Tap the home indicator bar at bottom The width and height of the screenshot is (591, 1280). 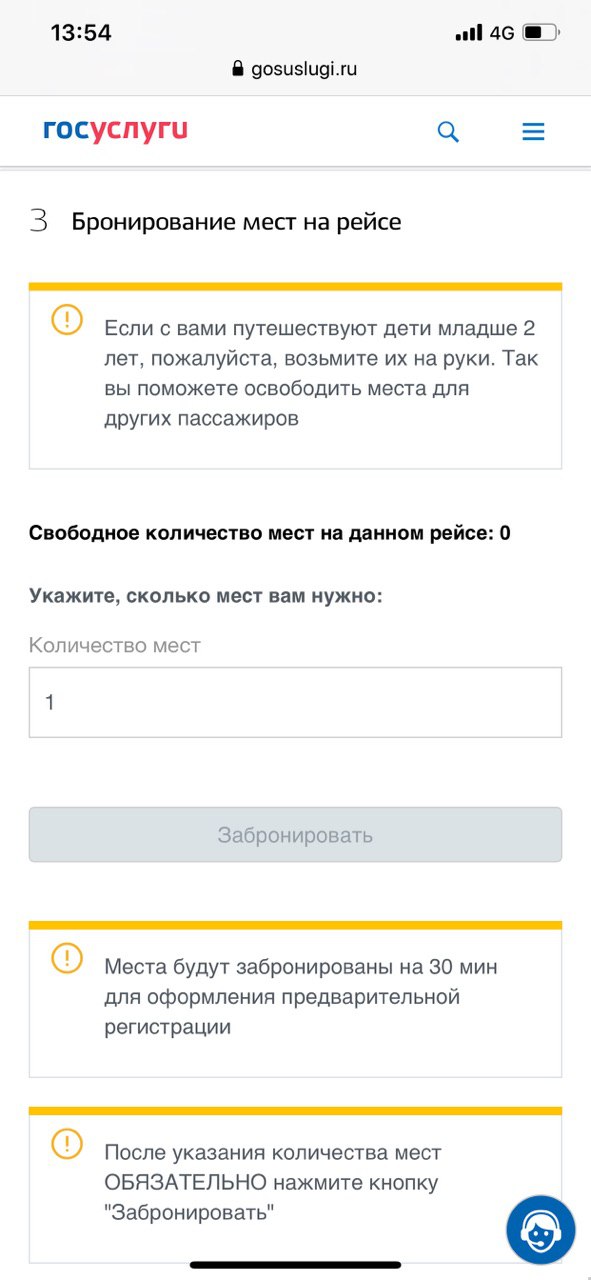point(295,1266)
